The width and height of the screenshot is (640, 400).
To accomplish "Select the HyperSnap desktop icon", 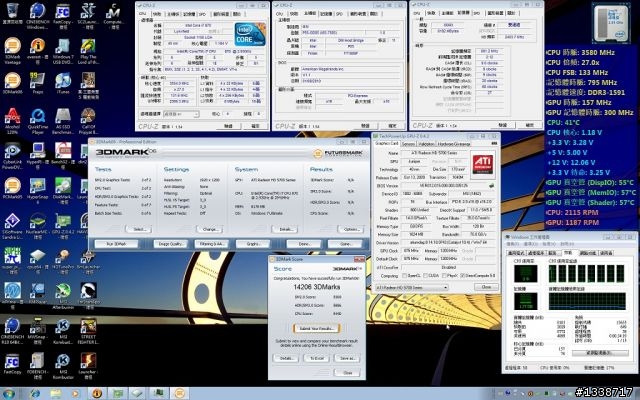I will 37,191.
